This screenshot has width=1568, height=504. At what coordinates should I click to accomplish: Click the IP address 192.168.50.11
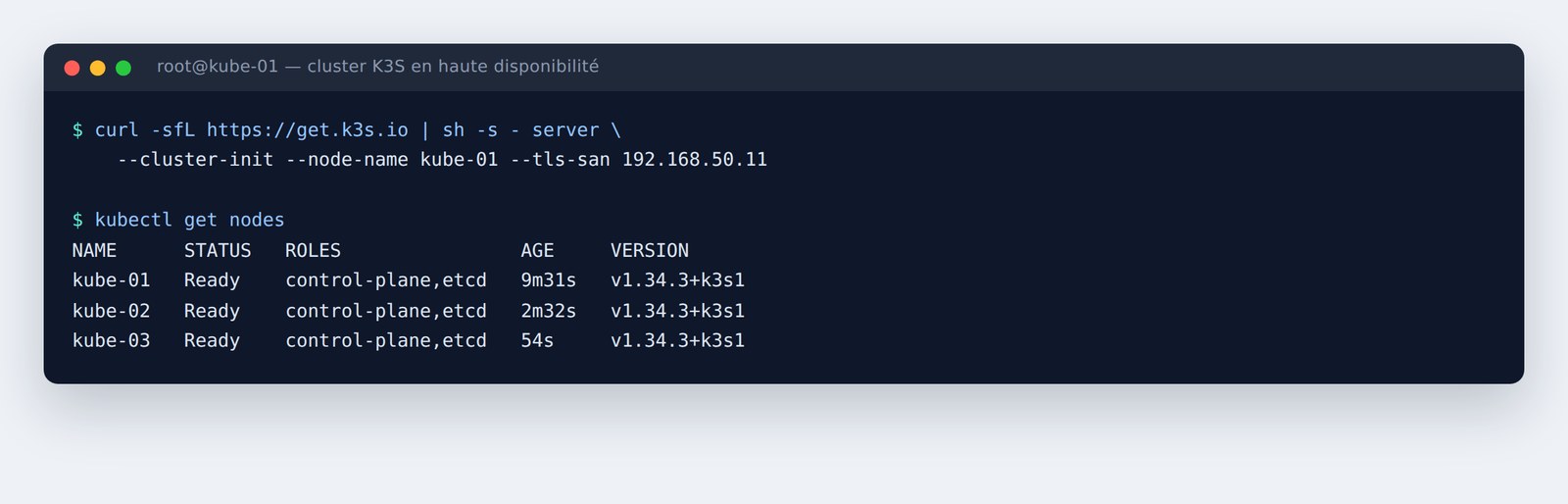pyautogui.click(x=695, y=160)
